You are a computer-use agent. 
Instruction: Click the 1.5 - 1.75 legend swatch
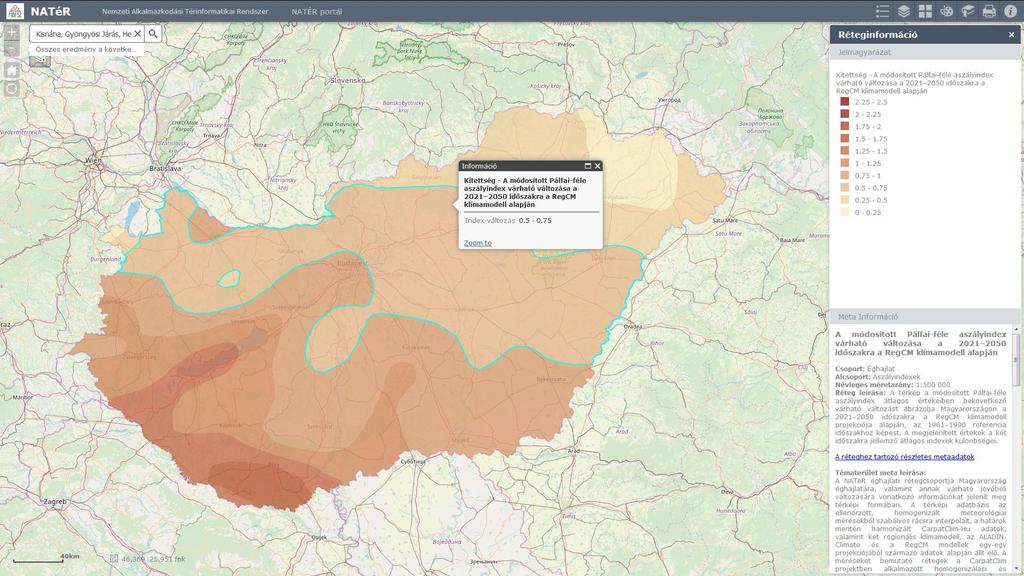(844, 138)
